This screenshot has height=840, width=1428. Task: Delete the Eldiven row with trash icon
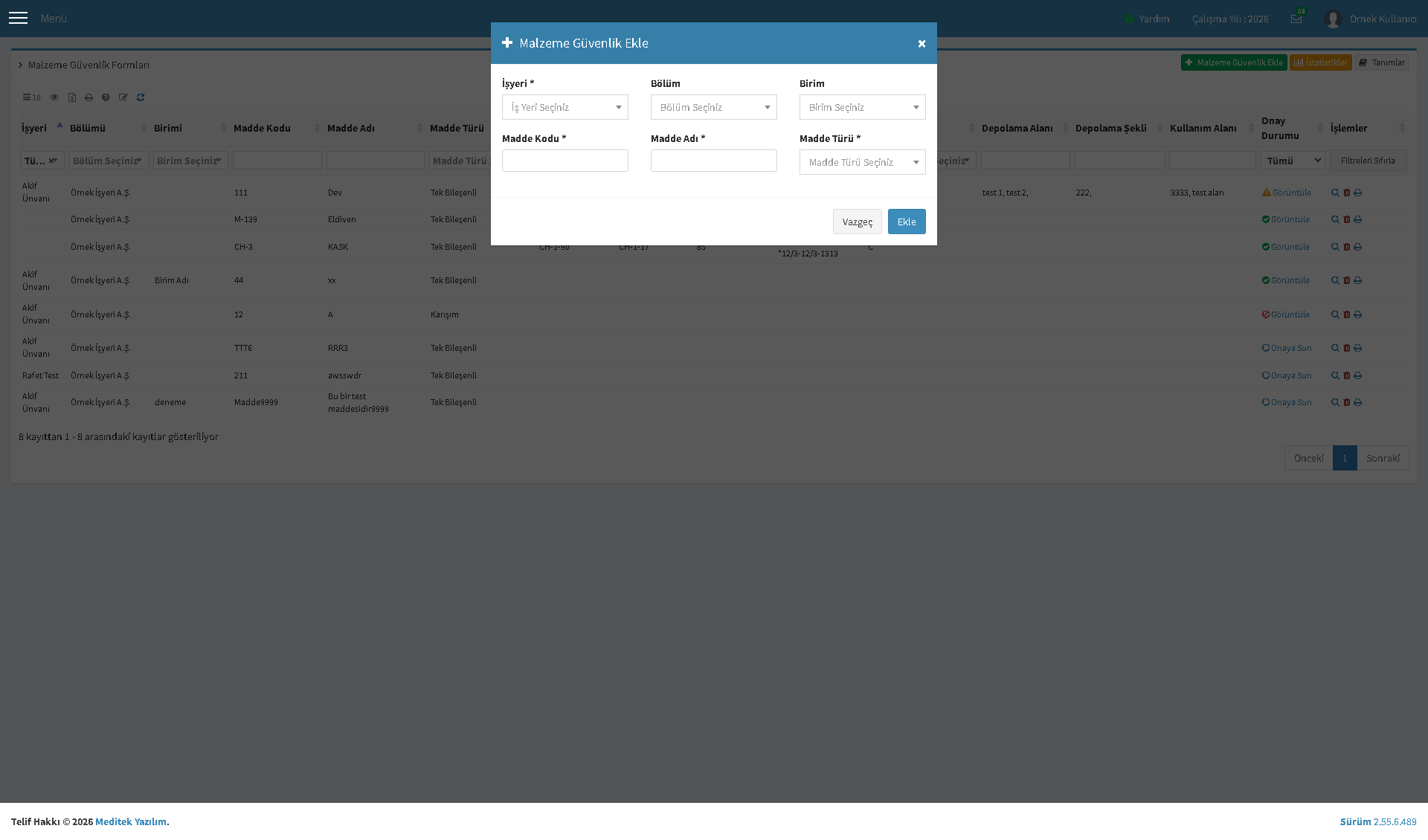pos(1346,219)
